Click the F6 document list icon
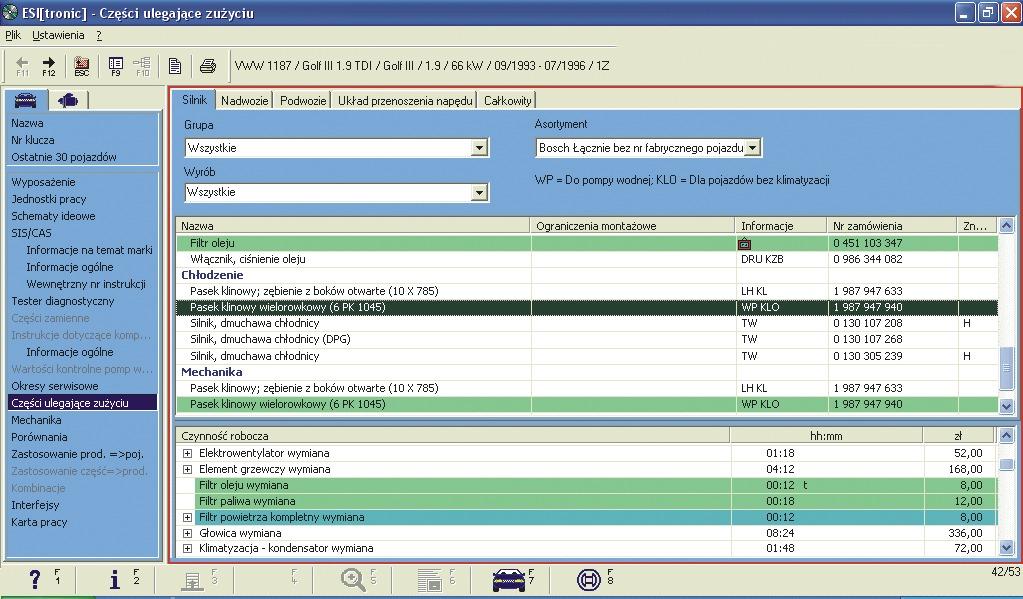Viewport: 1023px width, 599px height. (x=429, y=580)
